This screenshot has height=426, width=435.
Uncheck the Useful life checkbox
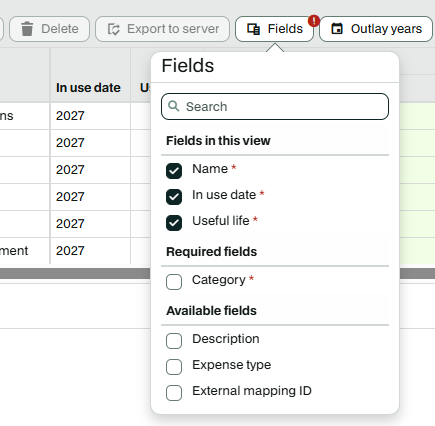click(x=174, y=223)
